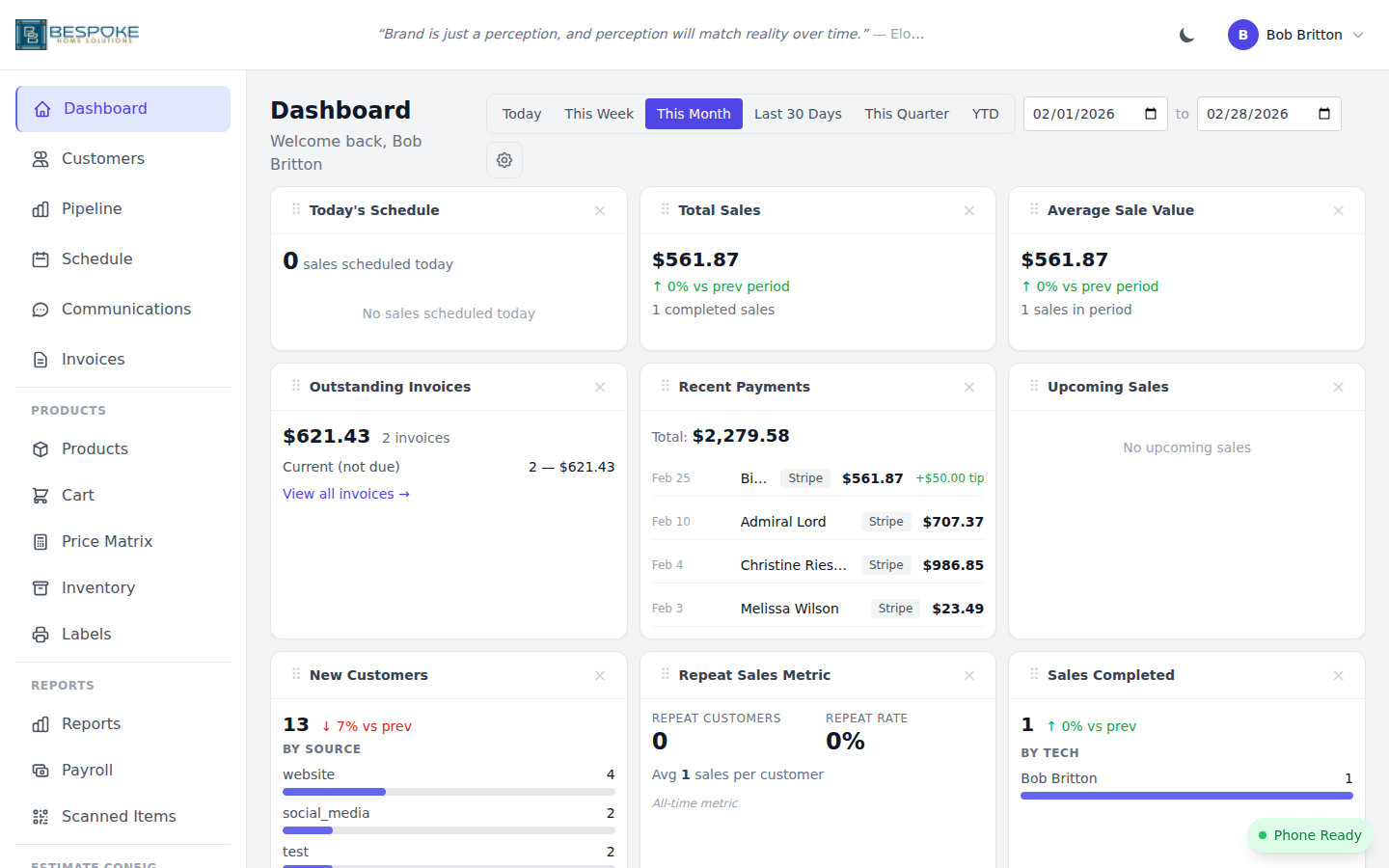Image resolution: width=1389 pixels, height=868 pixels.
Task: Click the Phone Ready status indicator
Action: (1310, 835)
